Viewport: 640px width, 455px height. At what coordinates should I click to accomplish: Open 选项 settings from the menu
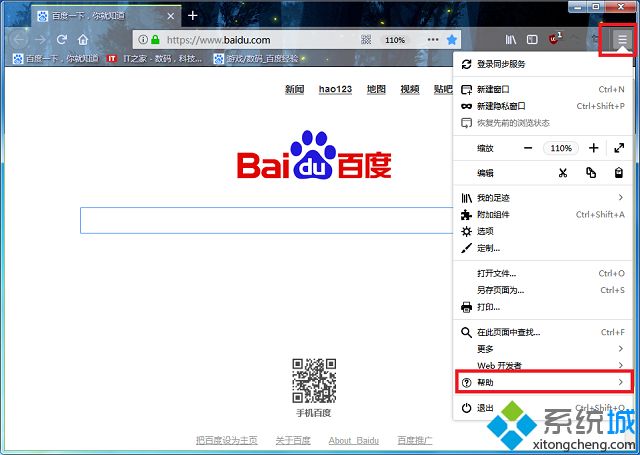pyautogui.click(x=543, y=231)
